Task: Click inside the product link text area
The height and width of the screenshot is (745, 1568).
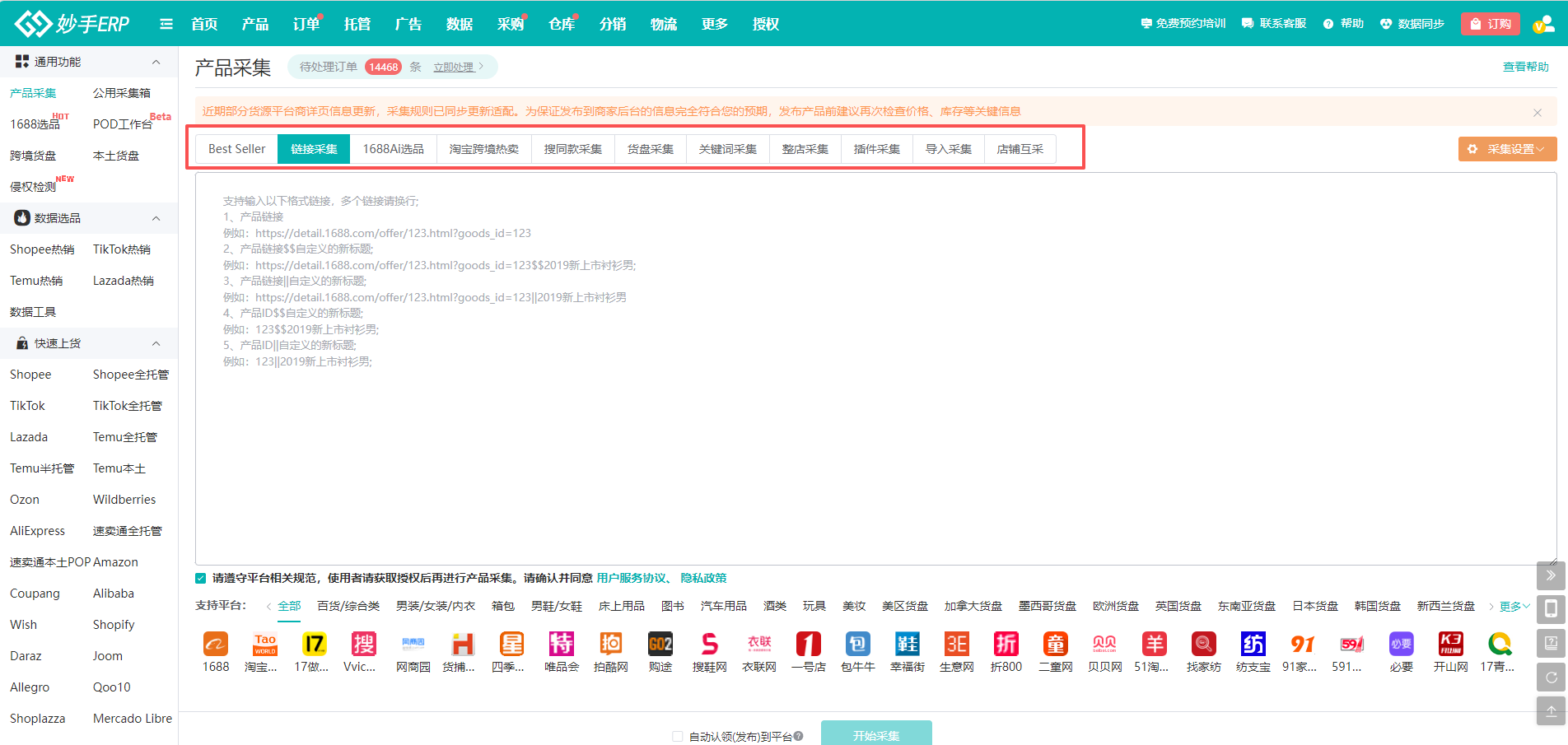Action: (x=875, y=369)
